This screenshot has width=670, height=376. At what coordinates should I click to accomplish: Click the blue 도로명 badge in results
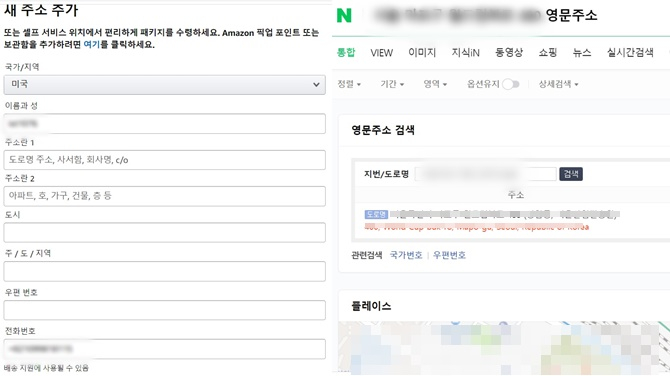[376, 214]
